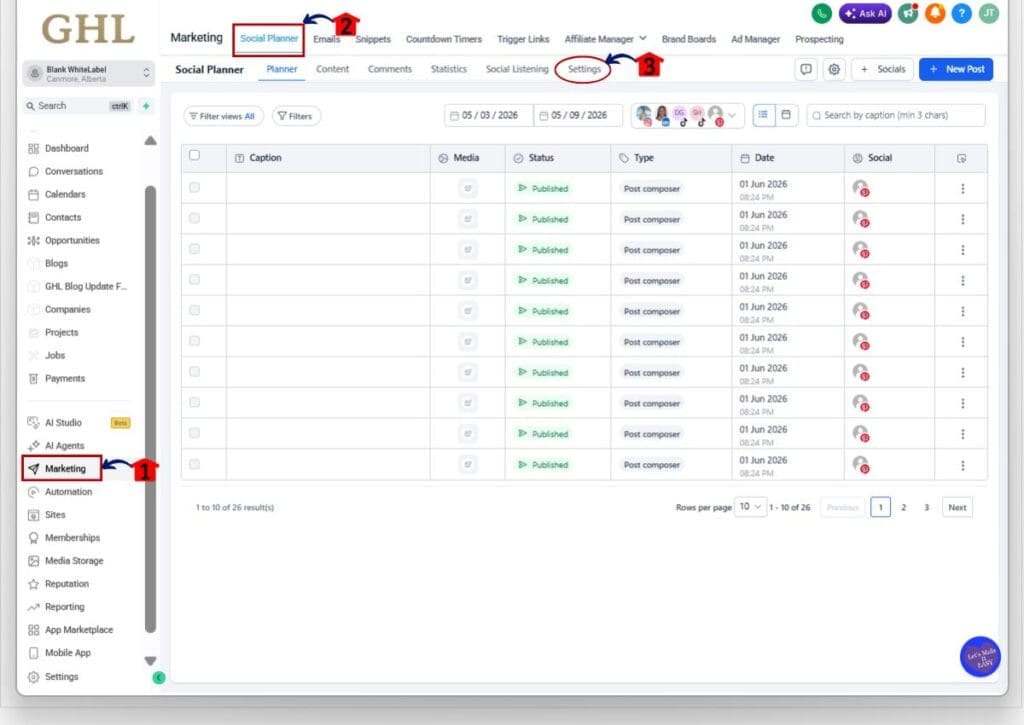1024x725 pixels.
Task: Open AI Studio in the sidebar
Action: [63, 423]
